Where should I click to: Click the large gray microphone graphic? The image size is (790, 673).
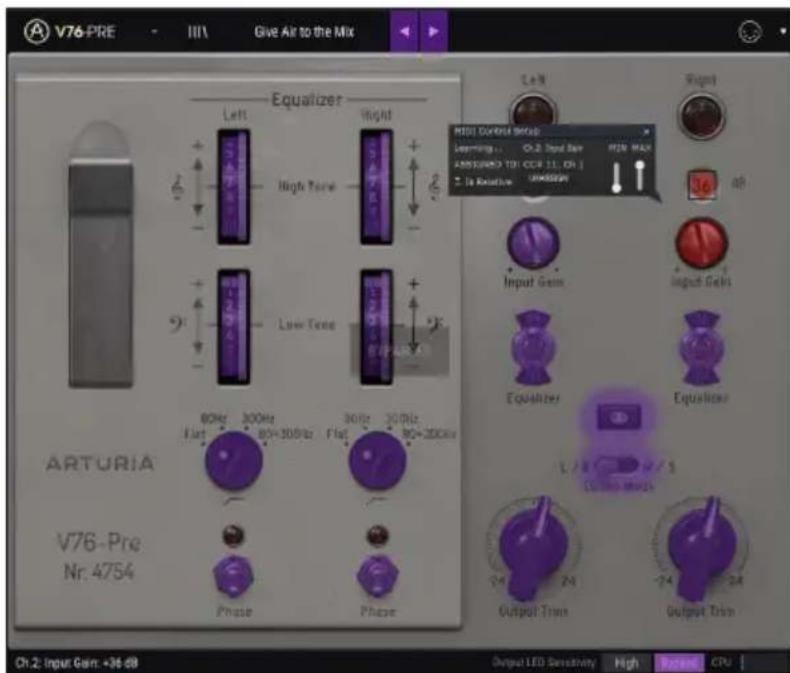(x=101, y=254)
